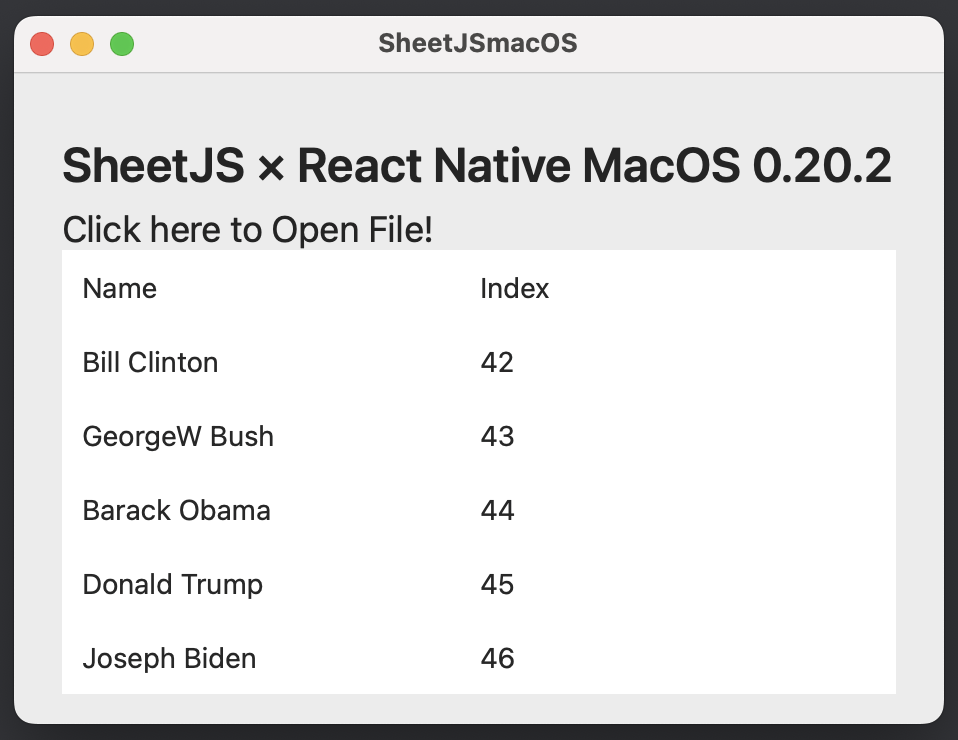The width and height of the screenshot is (958, 740).
Task: Select the Donald Trump cell
Action: point(172,584)
